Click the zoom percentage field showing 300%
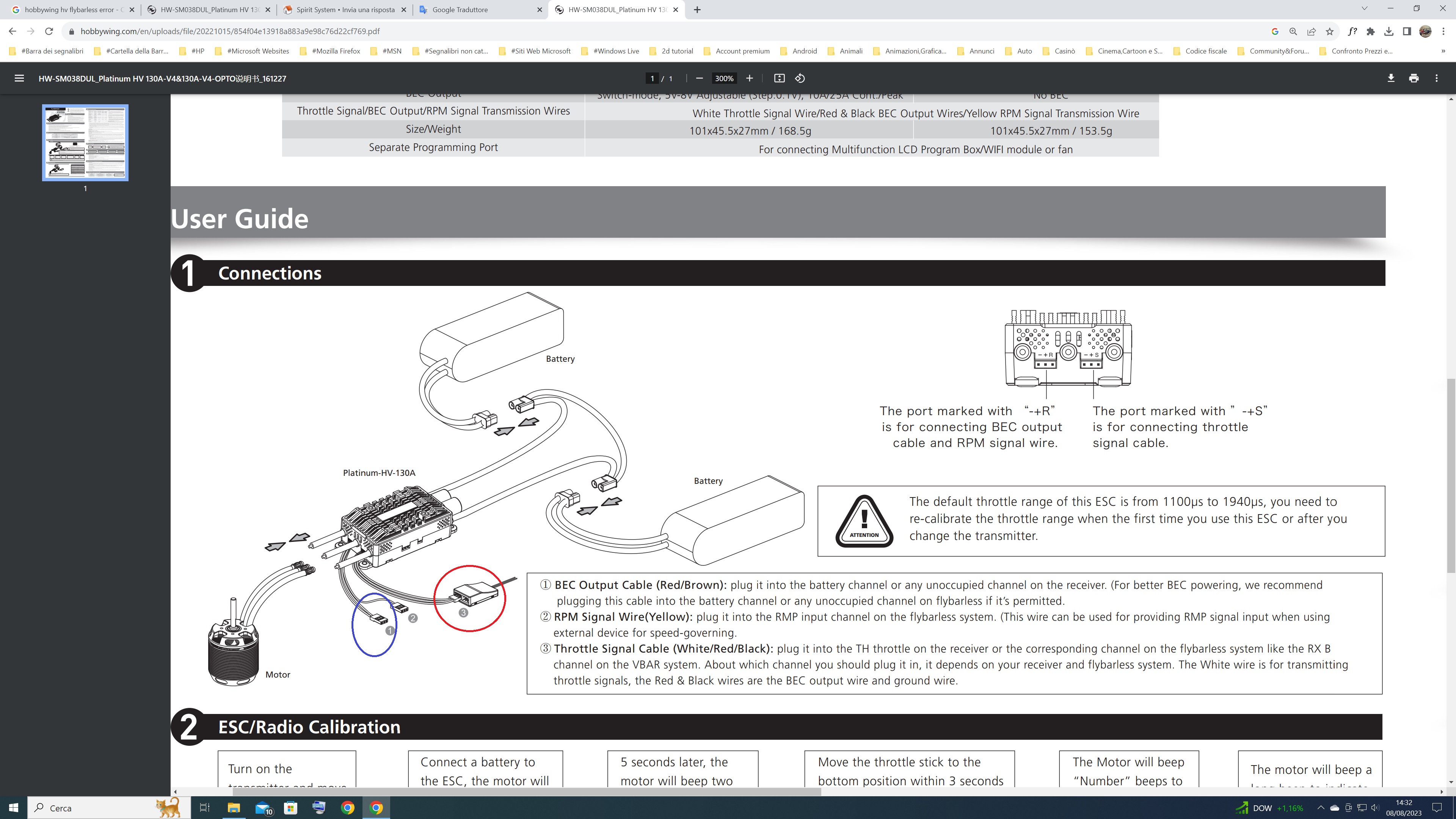 (x=723, y=78)
